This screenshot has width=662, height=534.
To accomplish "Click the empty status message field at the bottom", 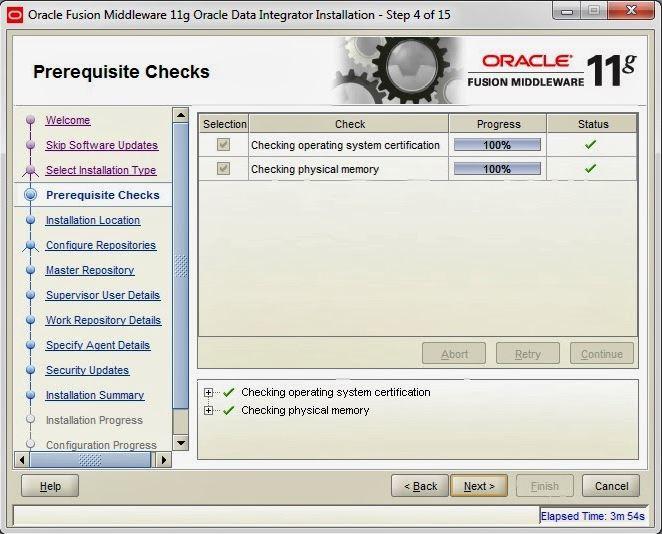I will pos(277,515).
